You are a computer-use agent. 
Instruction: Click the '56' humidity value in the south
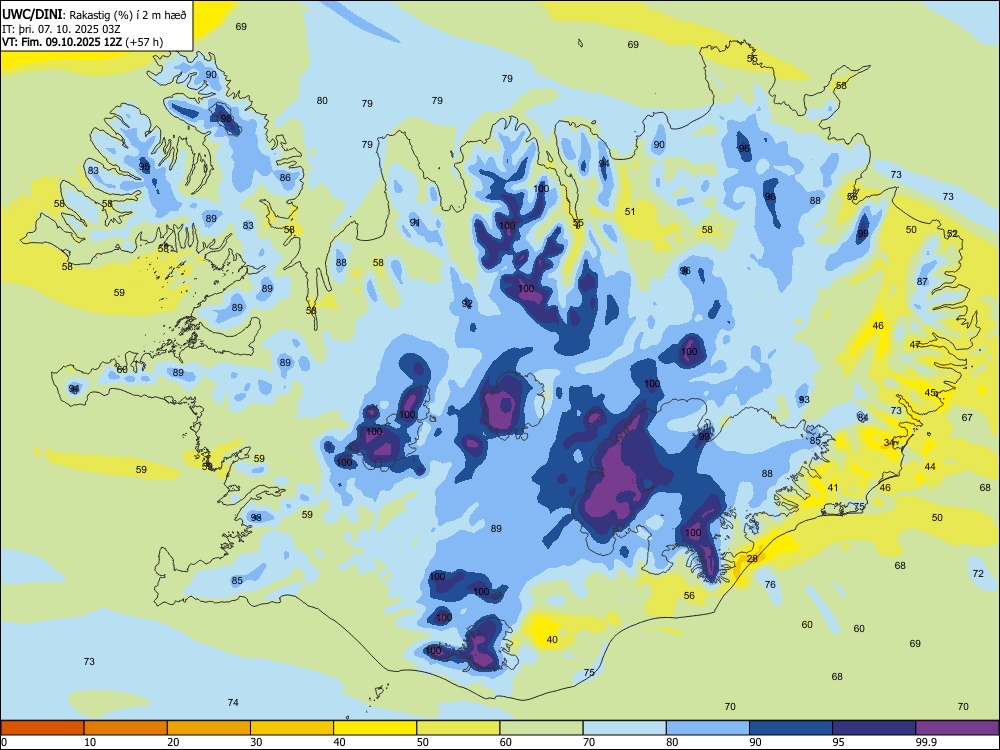(689, 596)
